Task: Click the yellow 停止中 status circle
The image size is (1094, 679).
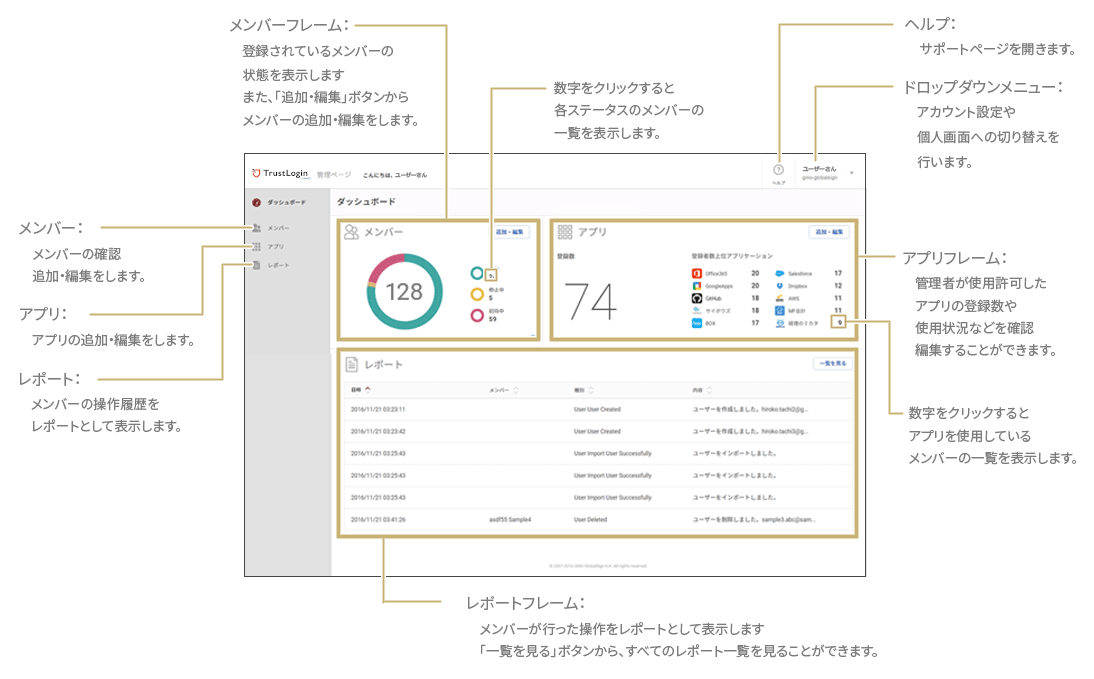Action: coord(477,294)
